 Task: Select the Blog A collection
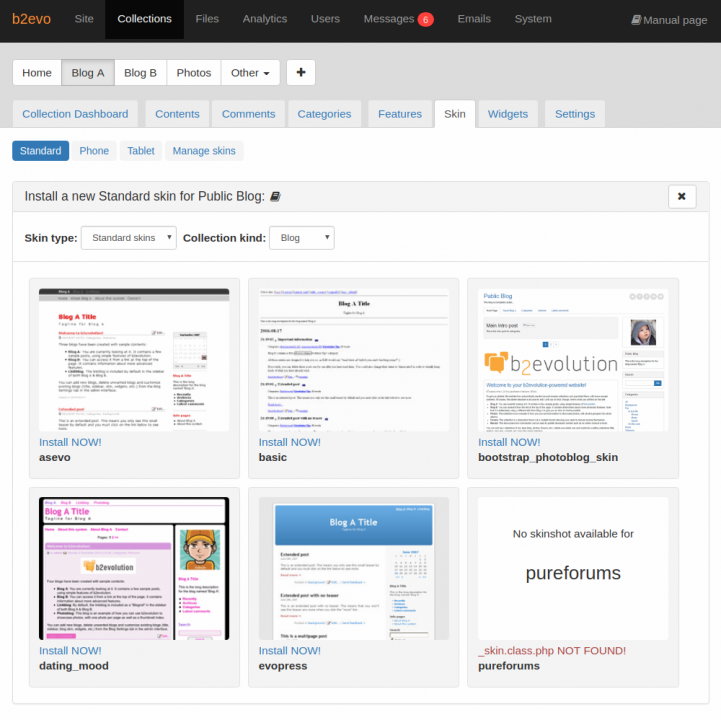click(x=88, y=73)
